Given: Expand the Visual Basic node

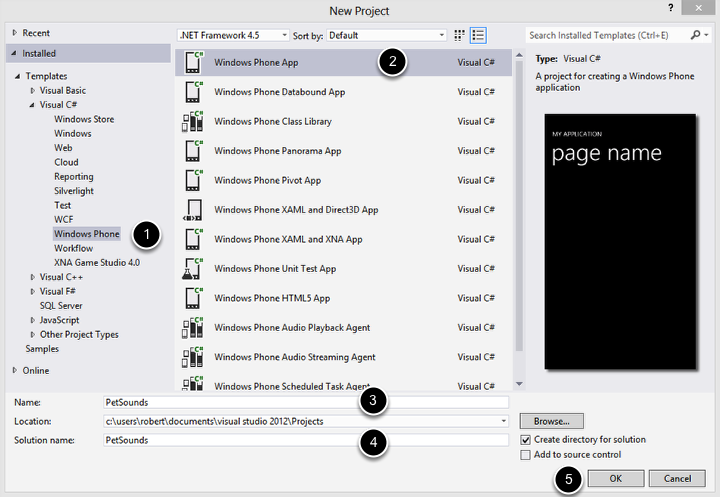Looking at the screenshot, I should [32, 90].
